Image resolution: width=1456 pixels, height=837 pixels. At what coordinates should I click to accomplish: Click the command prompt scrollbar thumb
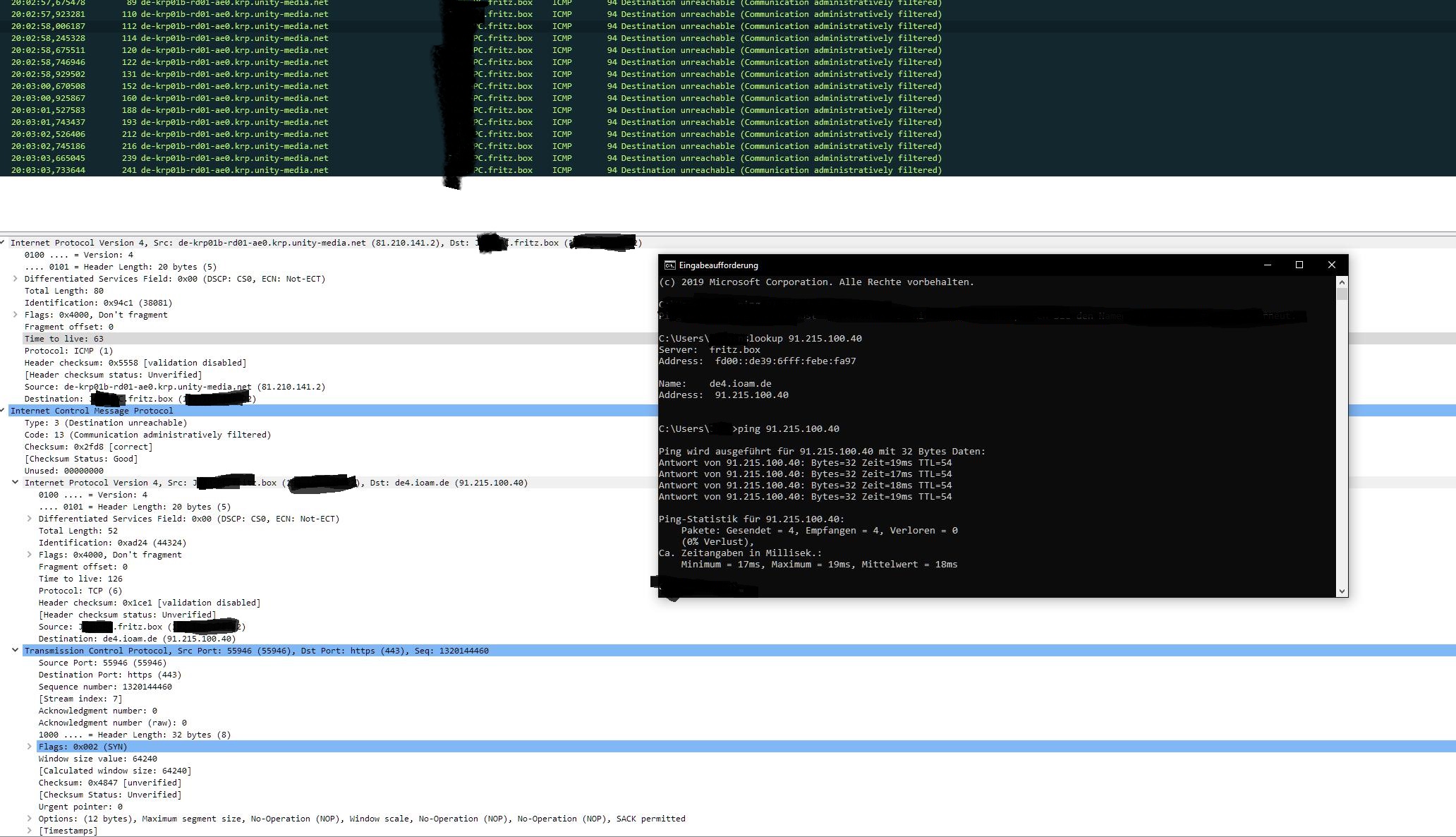1342,294
